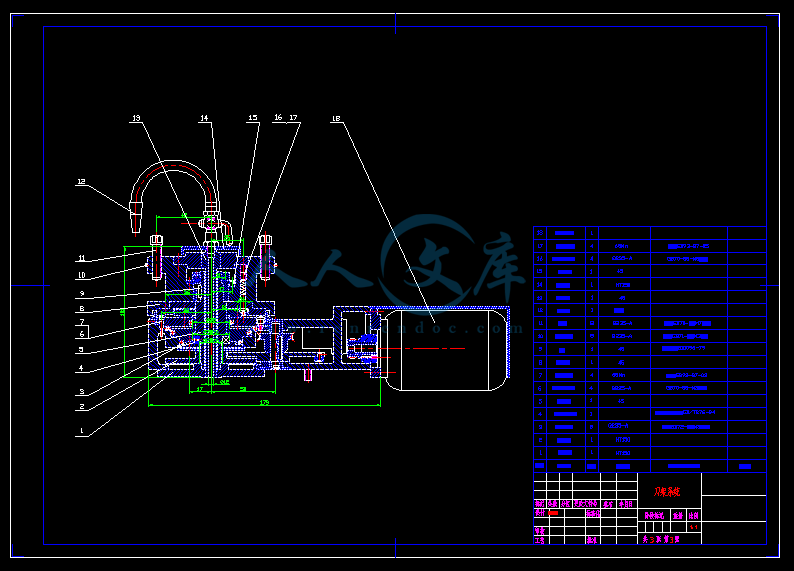Viewport: 794px width, 571px height.
Task: Click callout number 11 beside the drawing
Action: pos(82,258)
